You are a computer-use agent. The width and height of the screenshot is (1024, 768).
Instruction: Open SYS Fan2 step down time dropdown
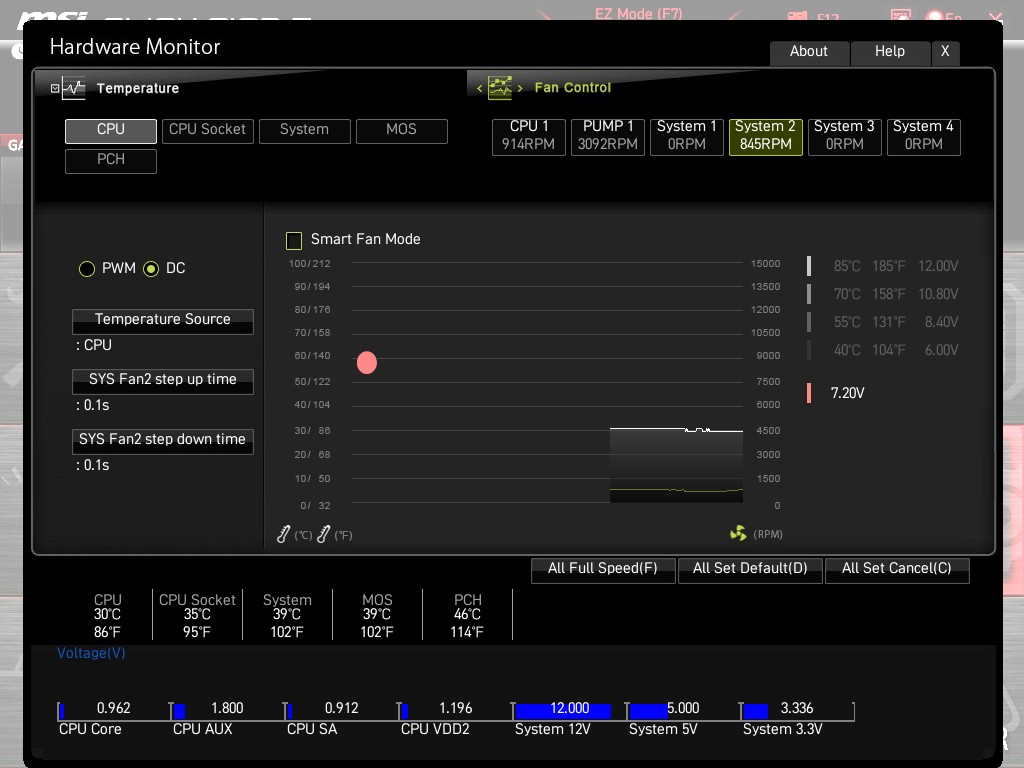pos(162,441)
